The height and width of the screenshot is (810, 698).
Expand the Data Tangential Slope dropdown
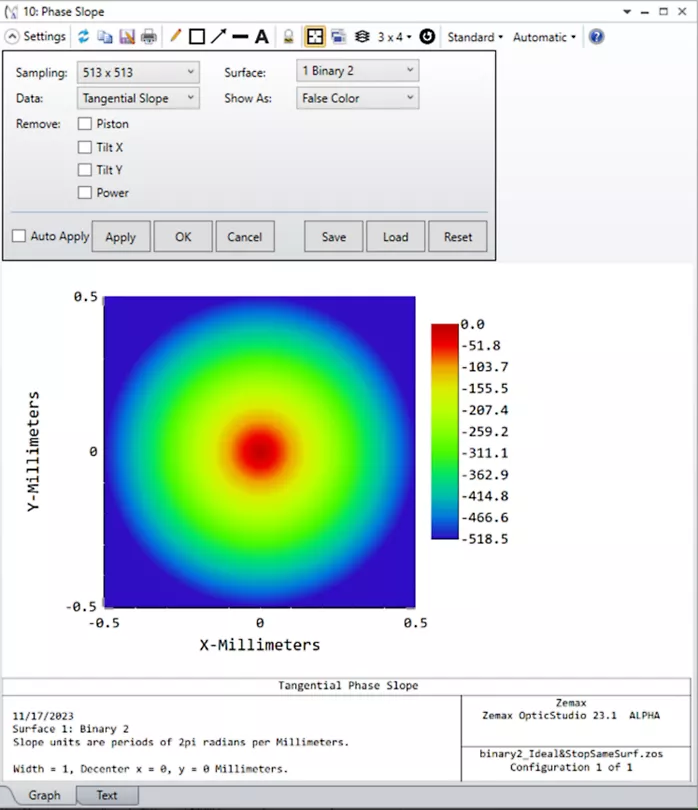pyautogui.click(x=138, y=98)
